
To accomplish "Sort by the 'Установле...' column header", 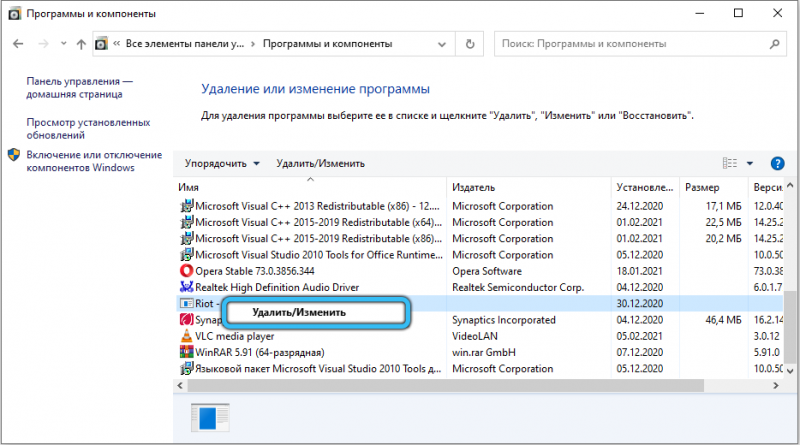I will [x=645, y=187].
